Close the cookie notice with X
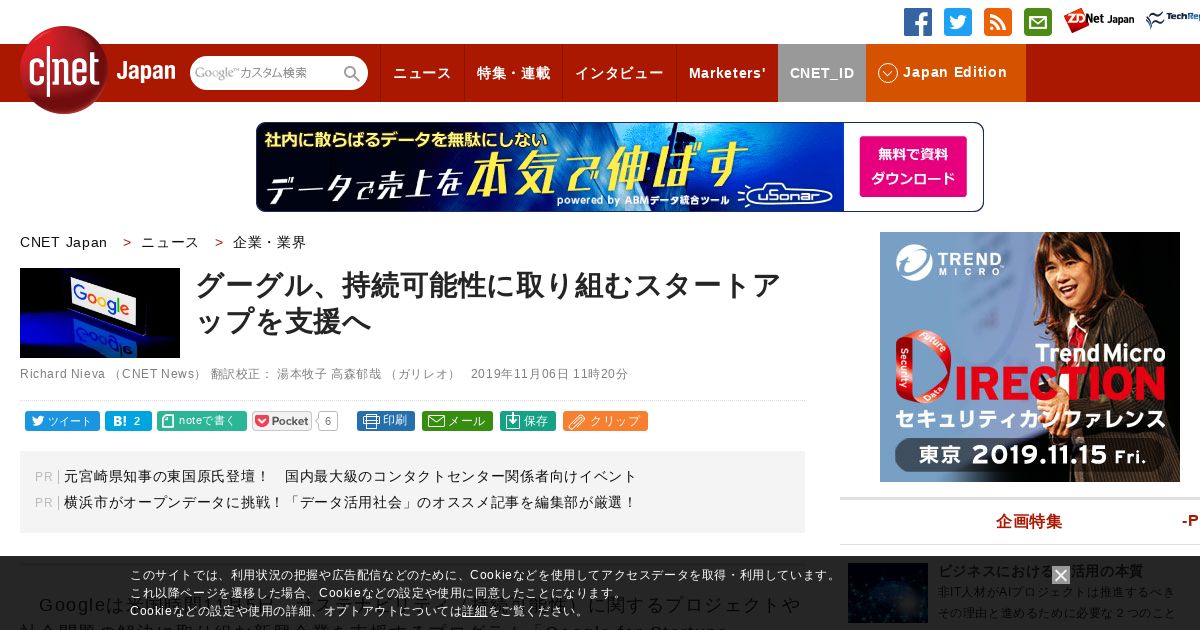This screenshot has width=1200, height=630. (1061, 575)
